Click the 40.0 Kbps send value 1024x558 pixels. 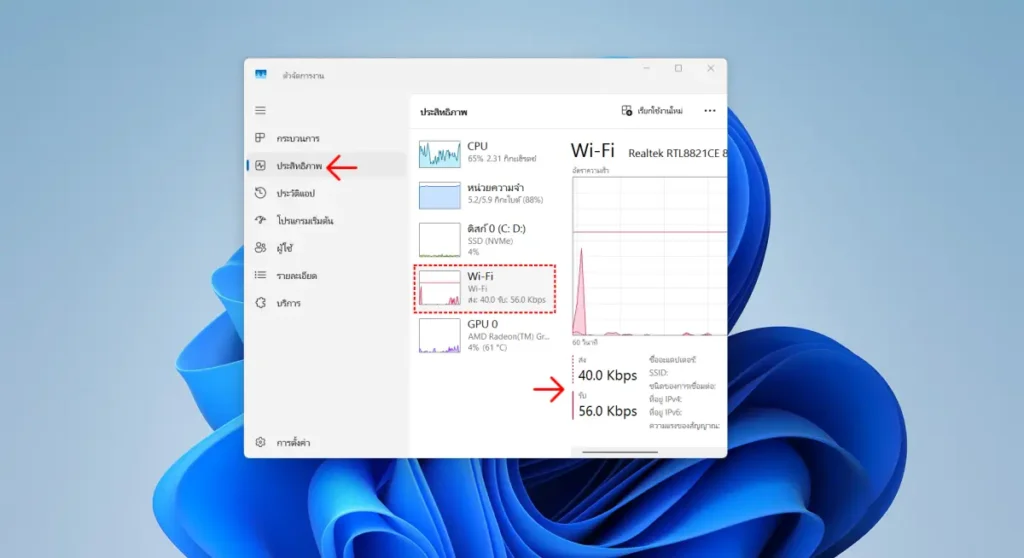coord(607,375)
